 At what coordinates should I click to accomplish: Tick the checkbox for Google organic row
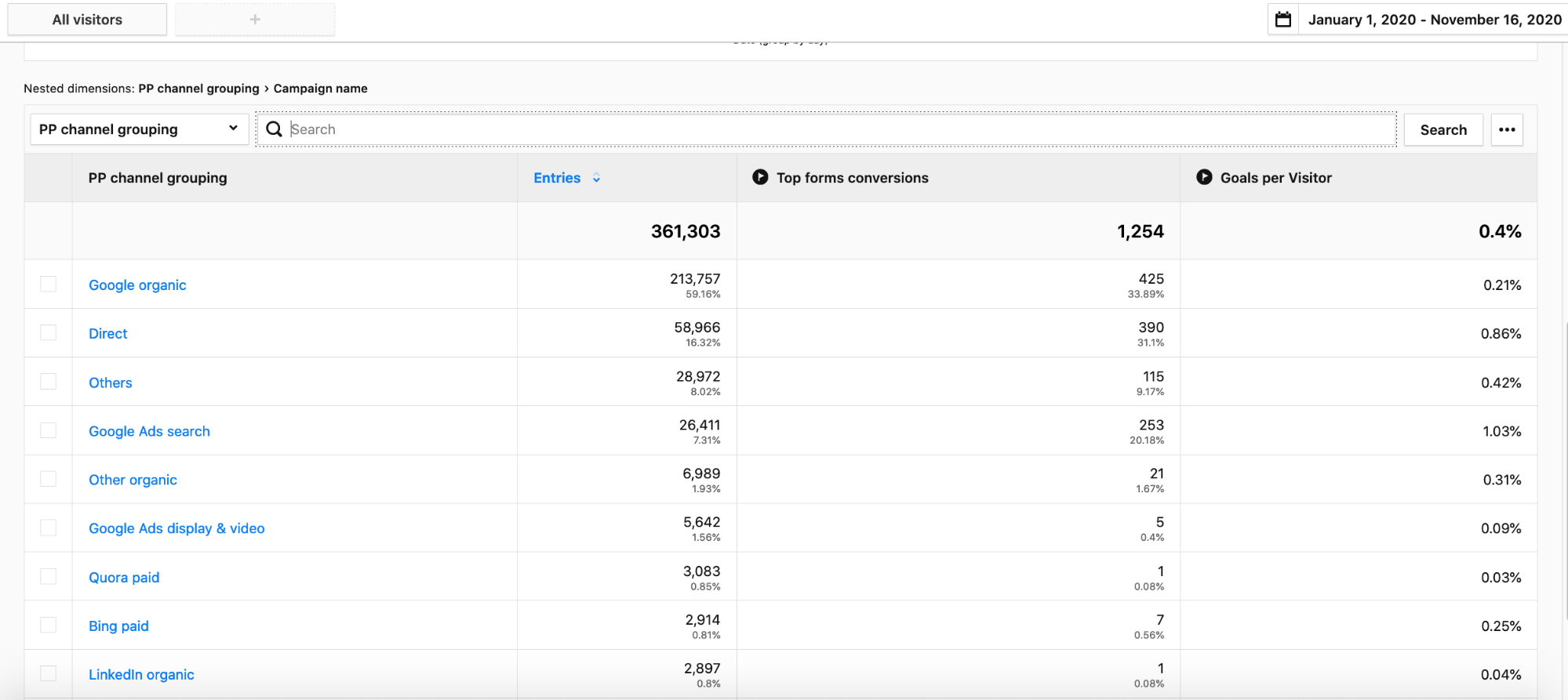pyautogui.click(x=49, y=284)
